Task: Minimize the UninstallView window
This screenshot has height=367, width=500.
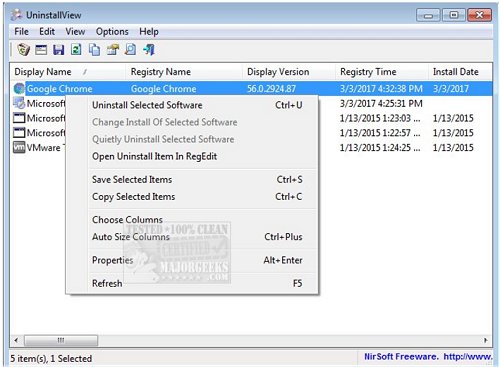Action: click(428, 15)
